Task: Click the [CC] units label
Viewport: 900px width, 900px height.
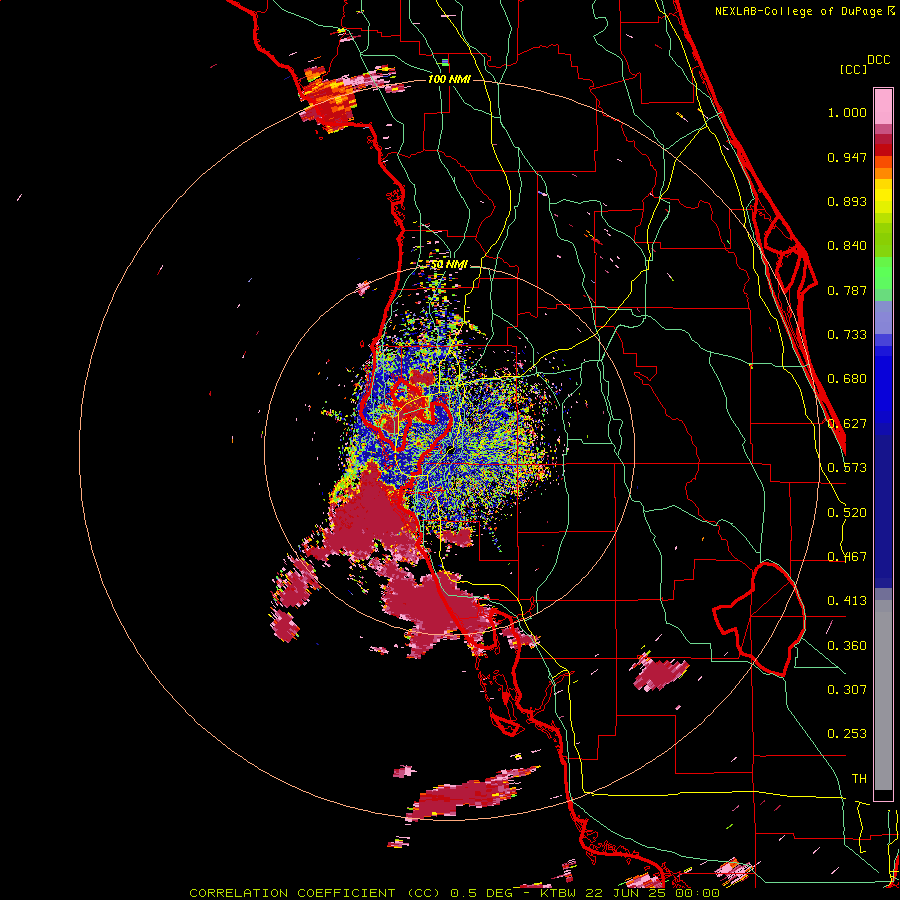Action: (x=852, y=69)
